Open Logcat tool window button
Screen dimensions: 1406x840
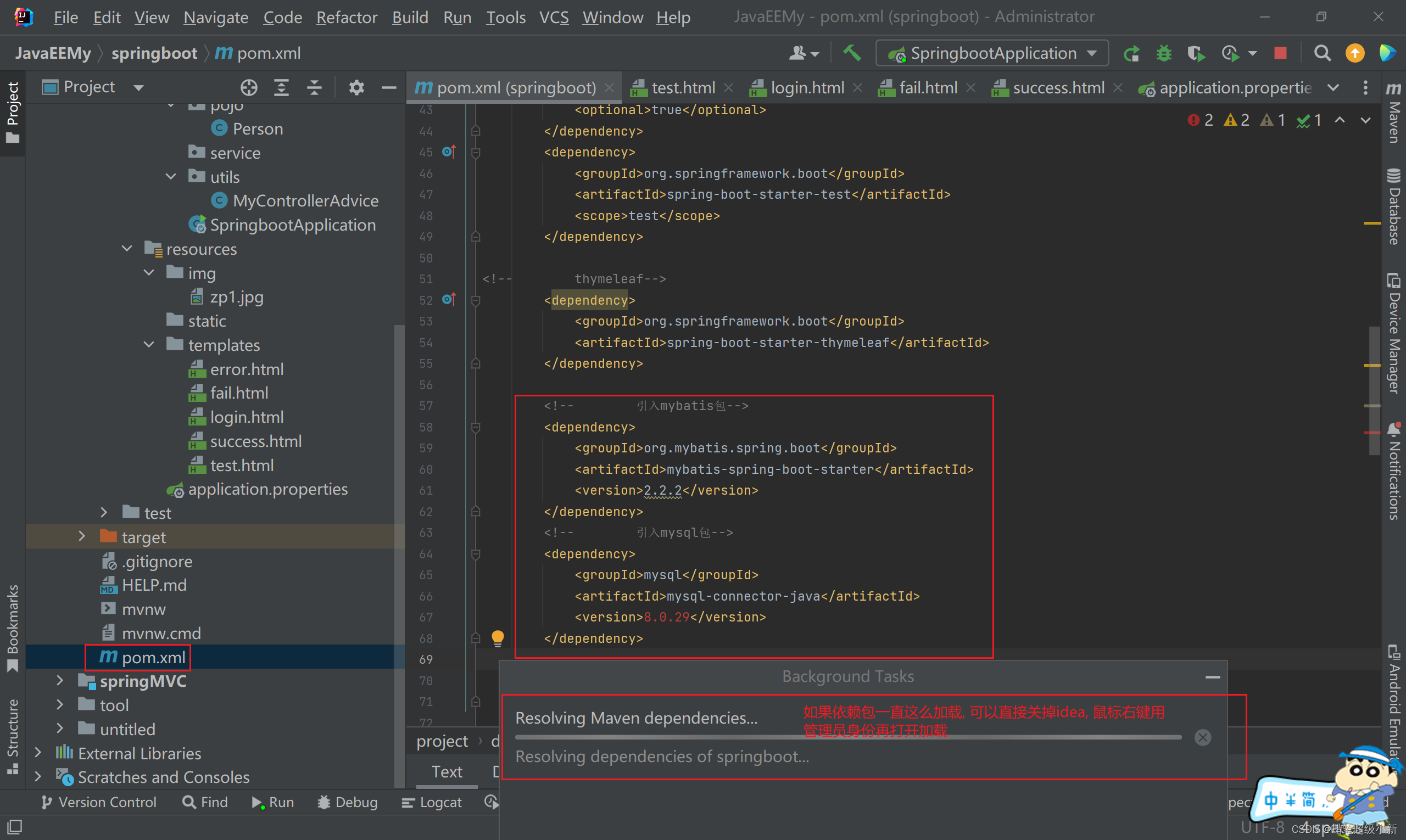(432, 802)
